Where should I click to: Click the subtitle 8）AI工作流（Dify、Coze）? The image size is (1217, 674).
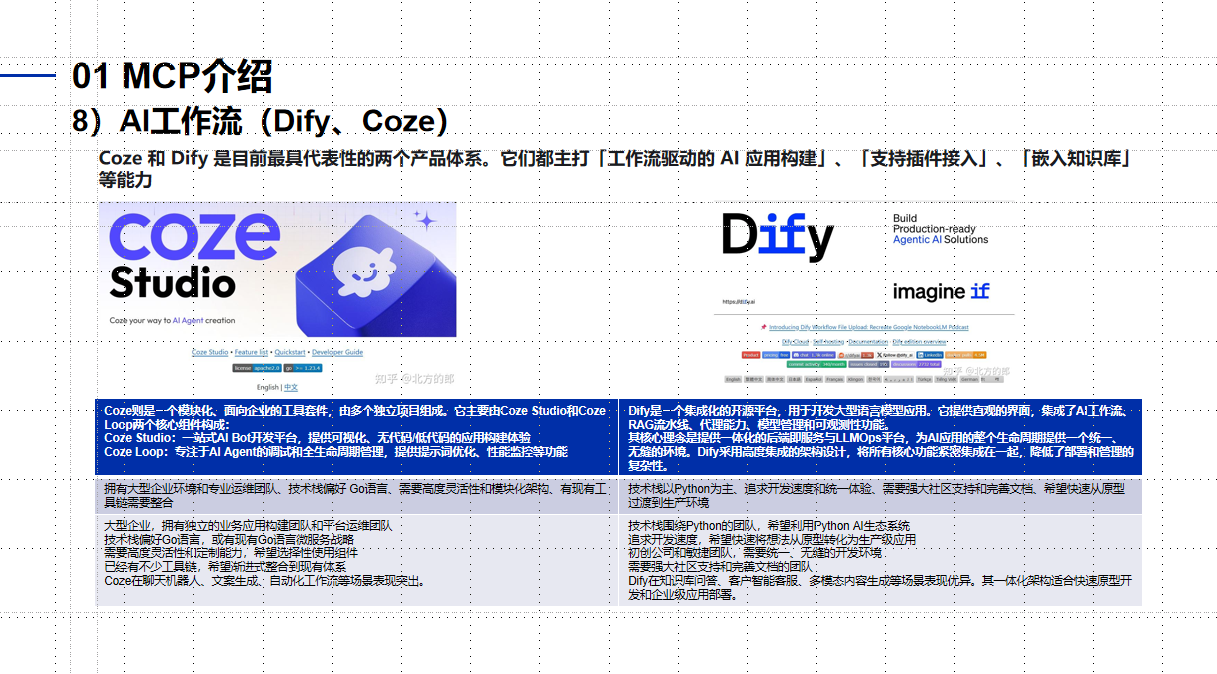point(260,122)
